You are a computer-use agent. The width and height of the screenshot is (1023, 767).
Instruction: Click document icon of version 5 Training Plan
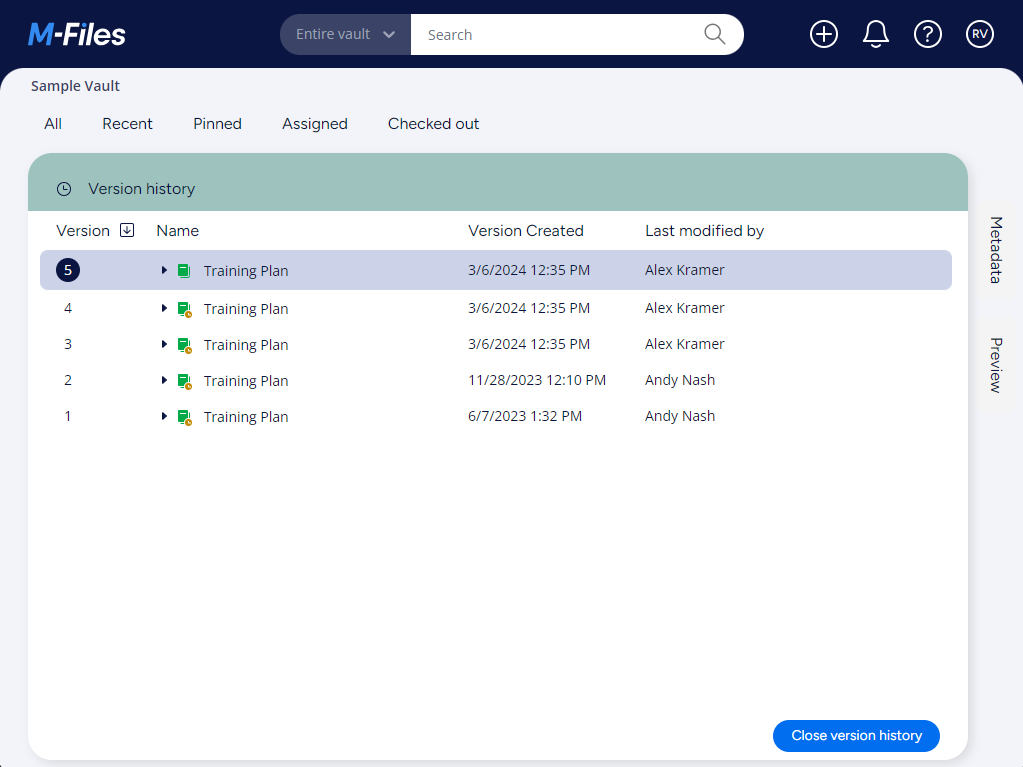coord(183,270)
